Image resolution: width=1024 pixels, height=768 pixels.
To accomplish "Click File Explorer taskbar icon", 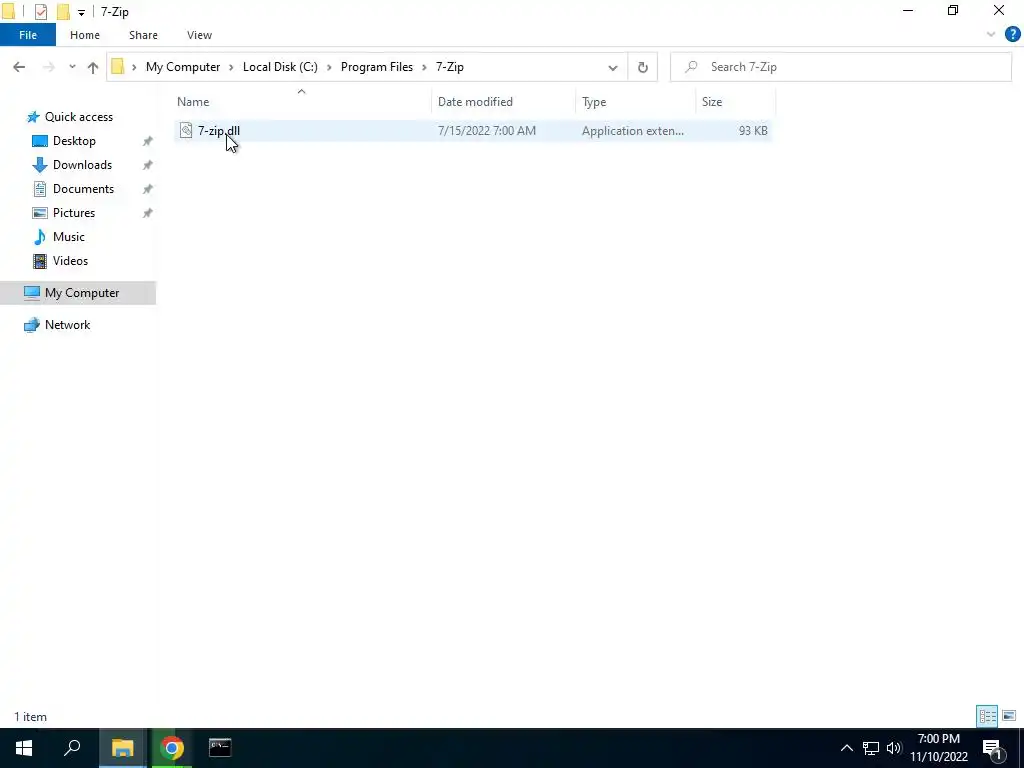I will click(x=122, y=748).
